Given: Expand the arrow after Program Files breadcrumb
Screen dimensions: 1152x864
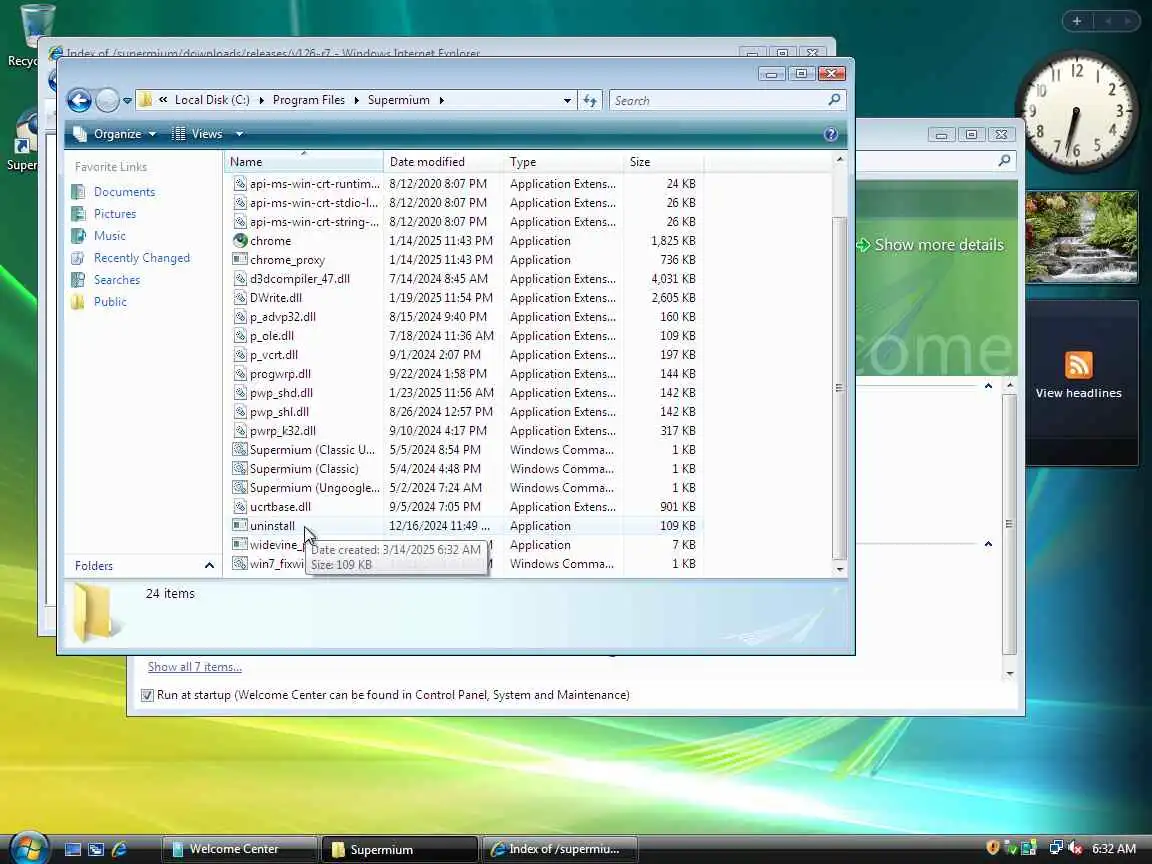Looking at the screenshot, I should click(x=356, y=101).
